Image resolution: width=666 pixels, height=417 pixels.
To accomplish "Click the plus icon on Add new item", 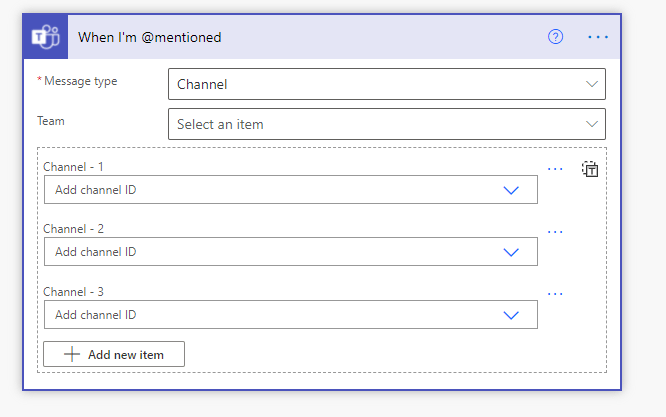I will (x=71, y=354).
